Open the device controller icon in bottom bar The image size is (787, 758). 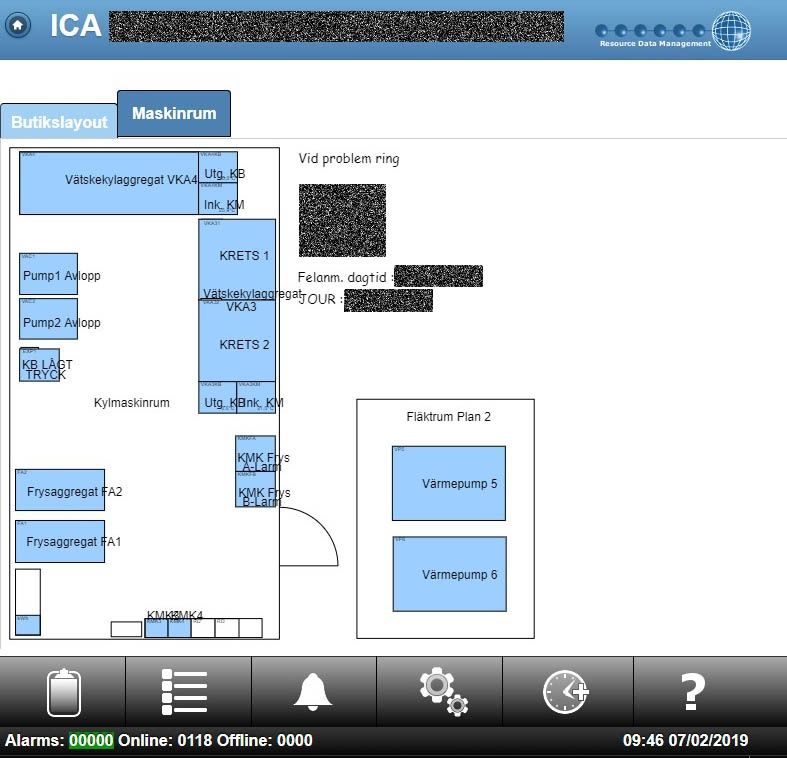click(x=63, y=691)
